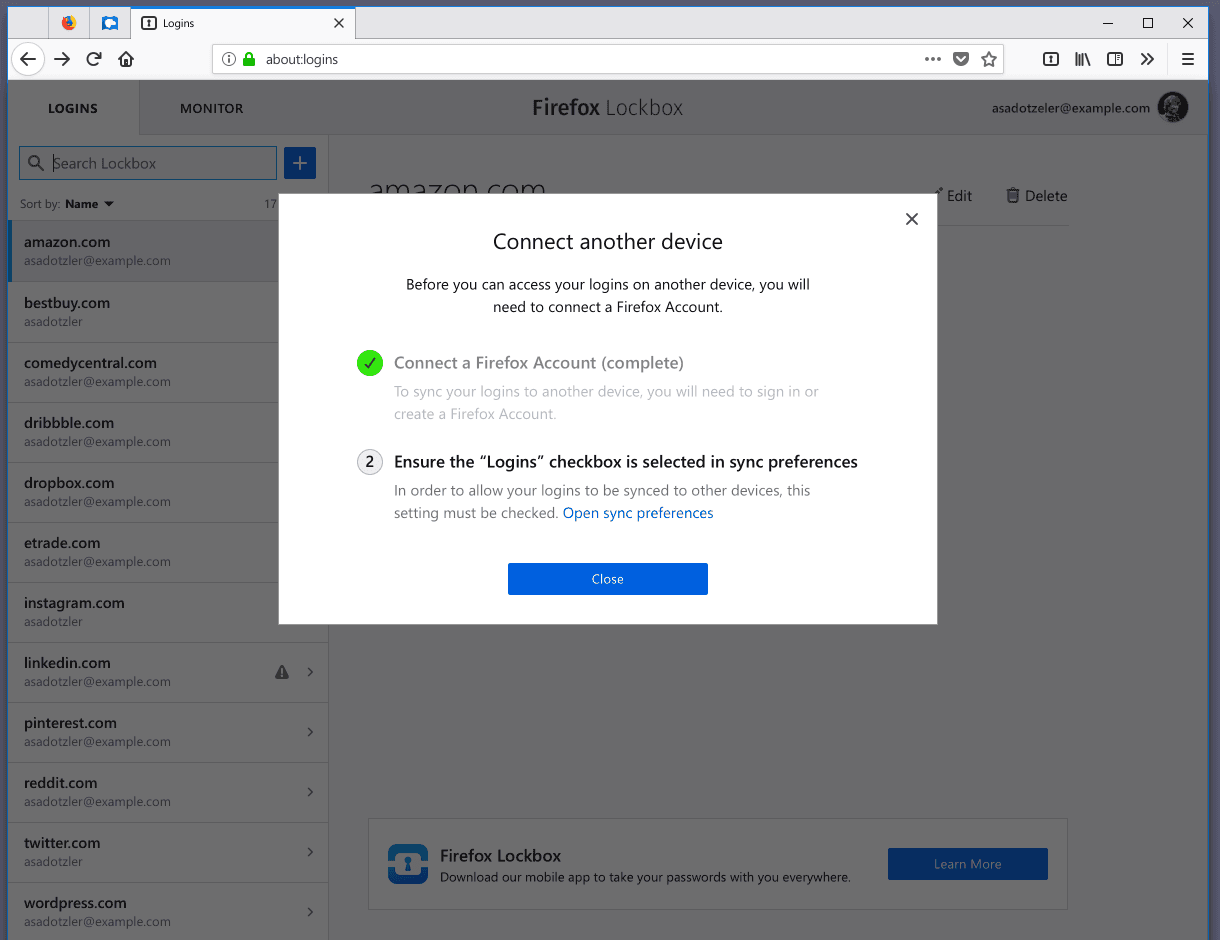
Task: Open the Firefox Lockbox extension toolbar icon
Action: 1050,59
